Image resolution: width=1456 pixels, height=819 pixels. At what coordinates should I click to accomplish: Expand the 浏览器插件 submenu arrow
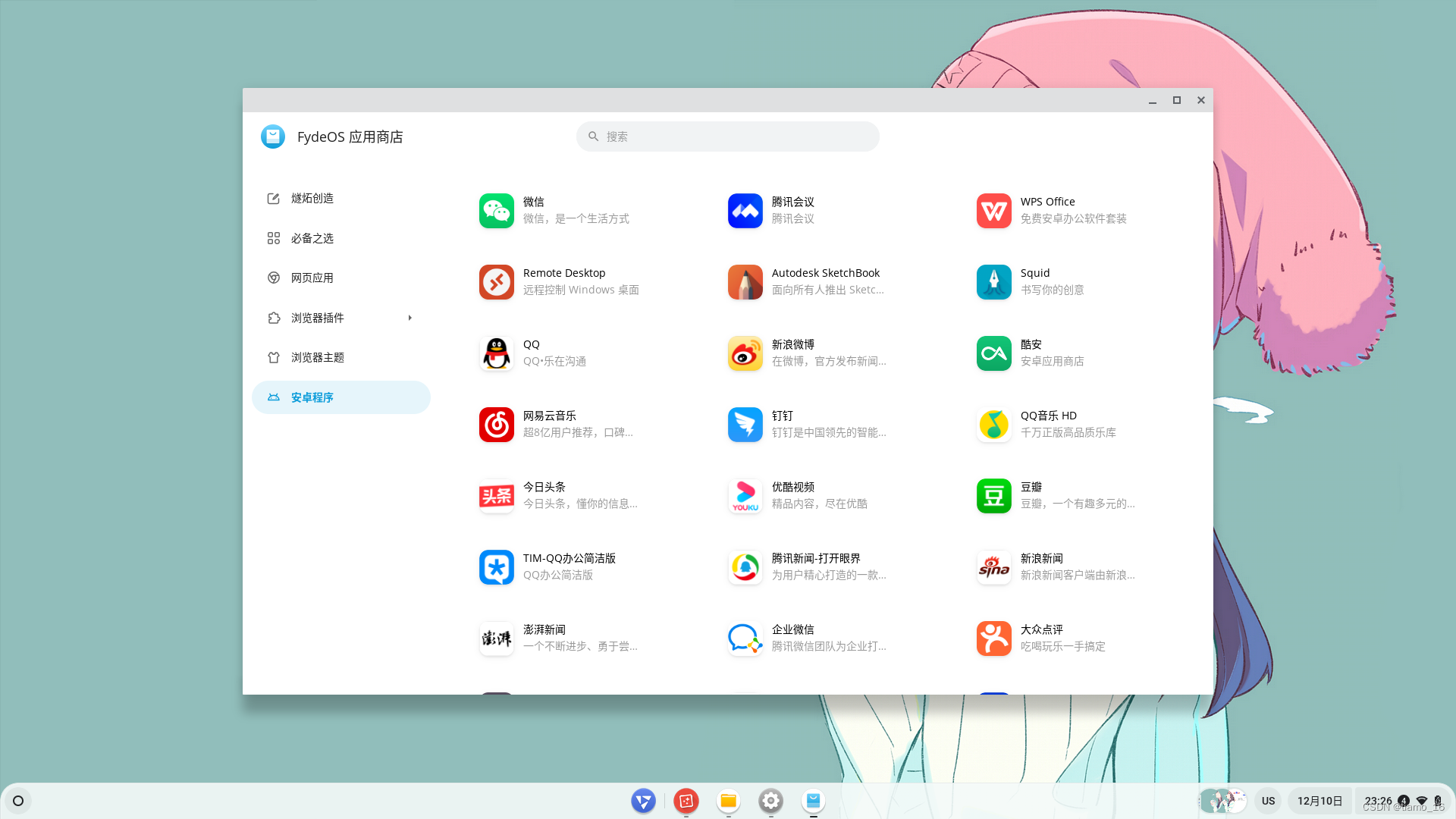click(x=410, y=318)
